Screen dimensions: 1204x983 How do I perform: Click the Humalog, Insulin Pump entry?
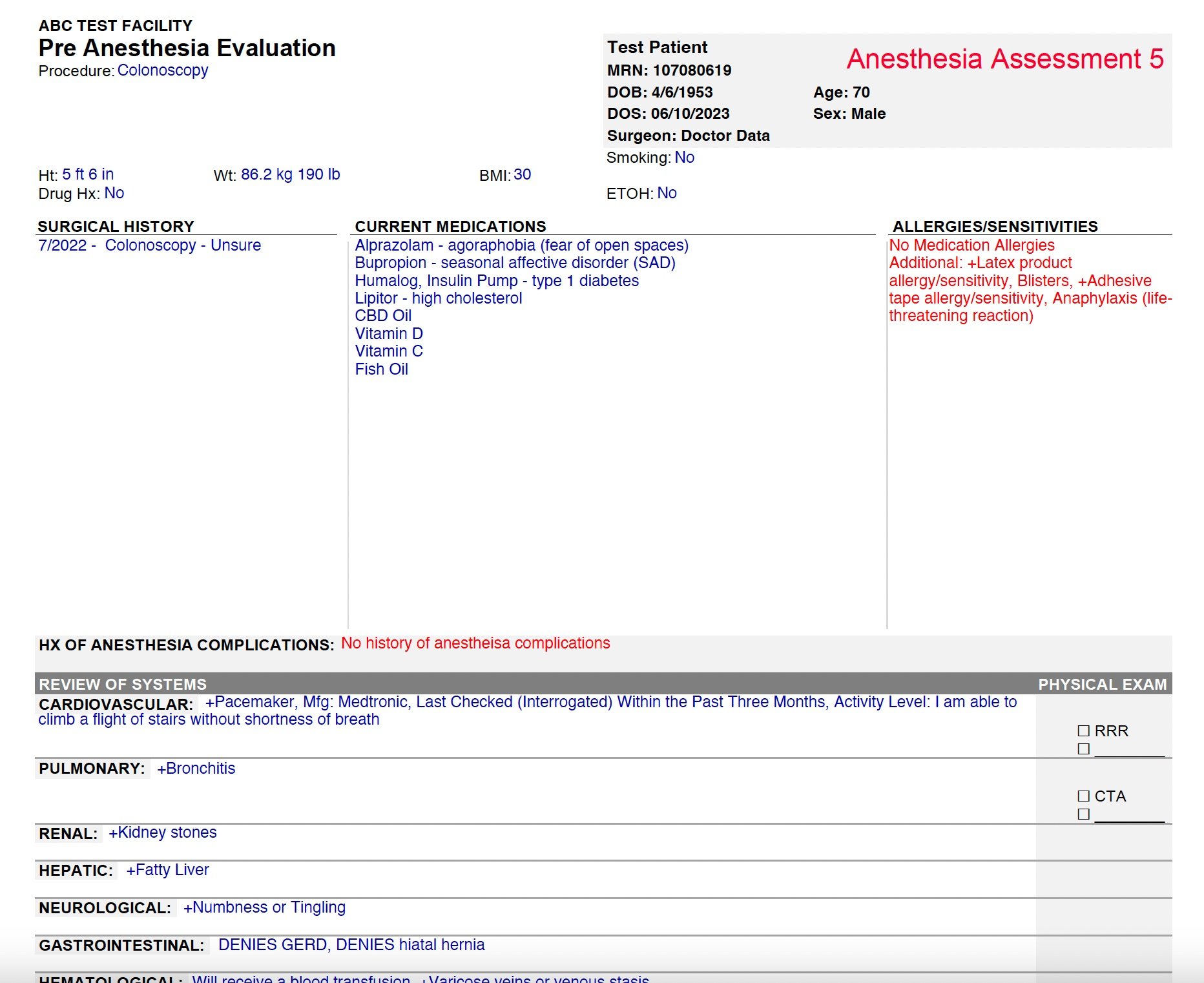point(497,281)
